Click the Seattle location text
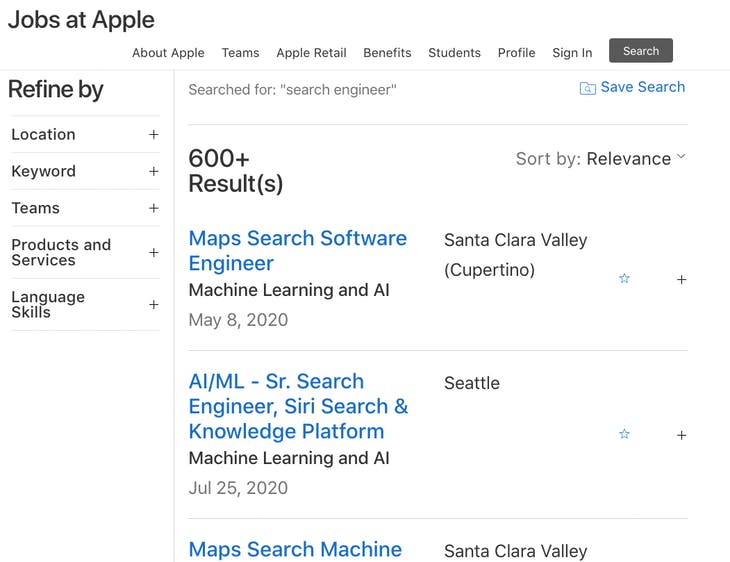Image resolution: width=730 pixels, height=562 pixels. pos(472,383)
